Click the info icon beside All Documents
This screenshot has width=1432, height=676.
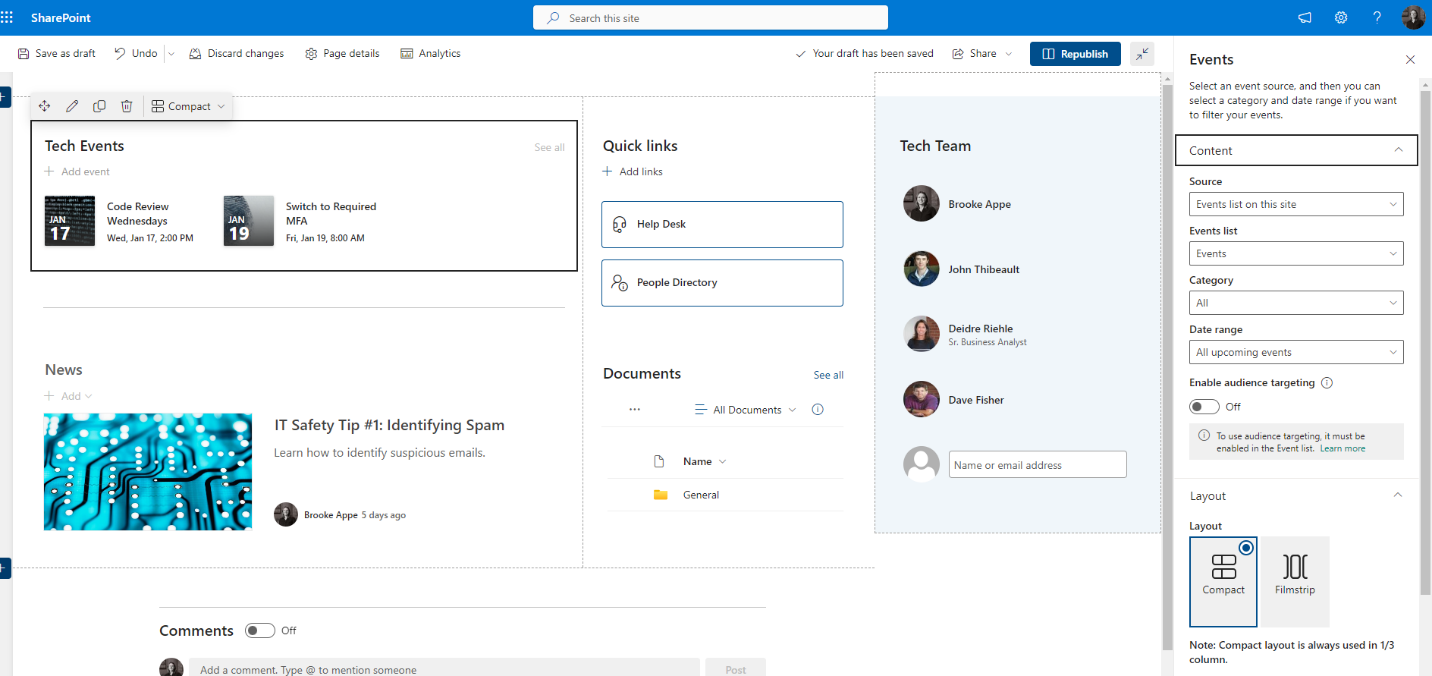click(817, 409)
